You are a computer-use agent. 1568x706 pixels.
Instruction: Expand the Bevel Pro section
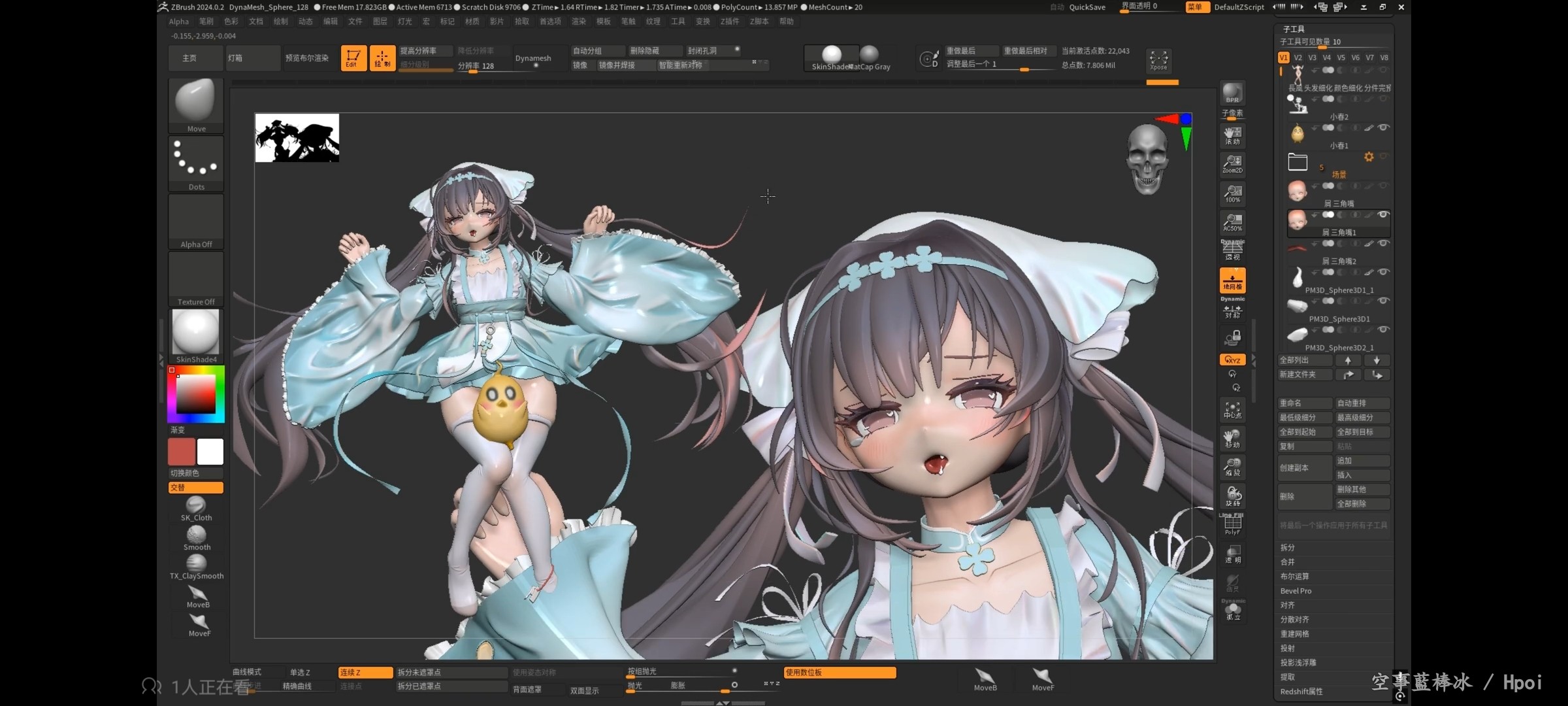(x=1296, y=590)
